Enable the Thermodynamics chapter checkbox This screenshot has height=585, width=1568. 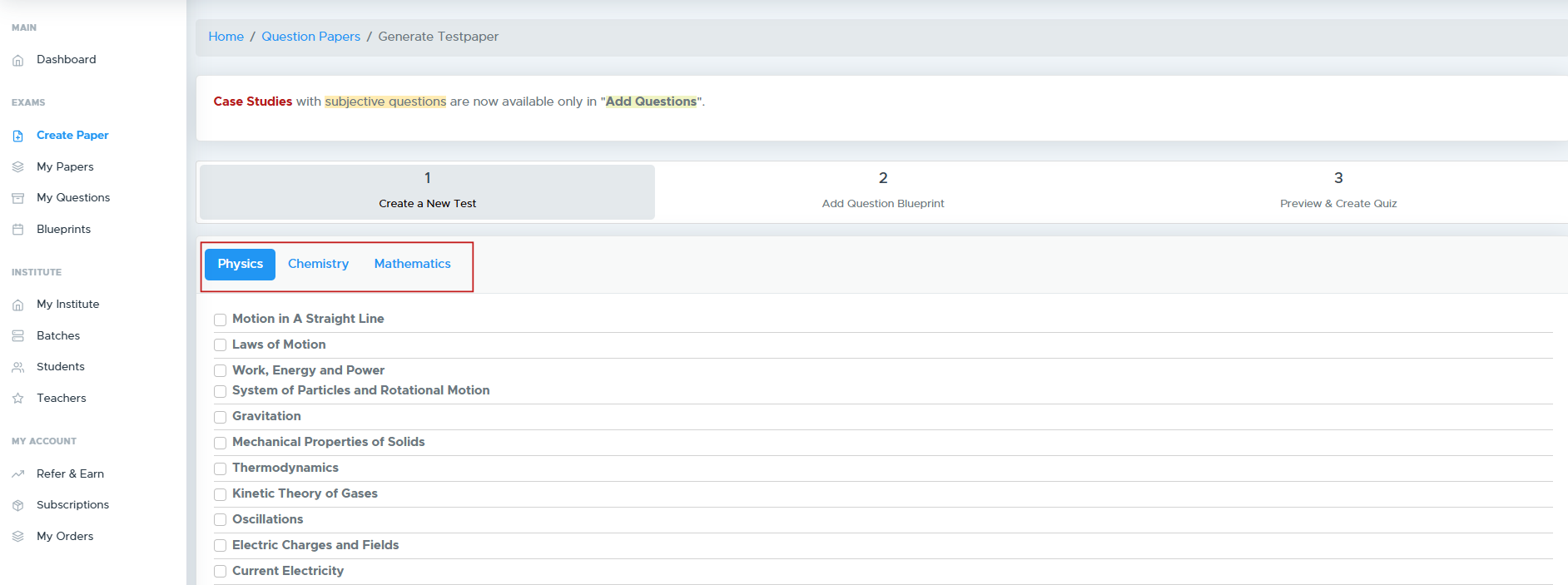221,468
